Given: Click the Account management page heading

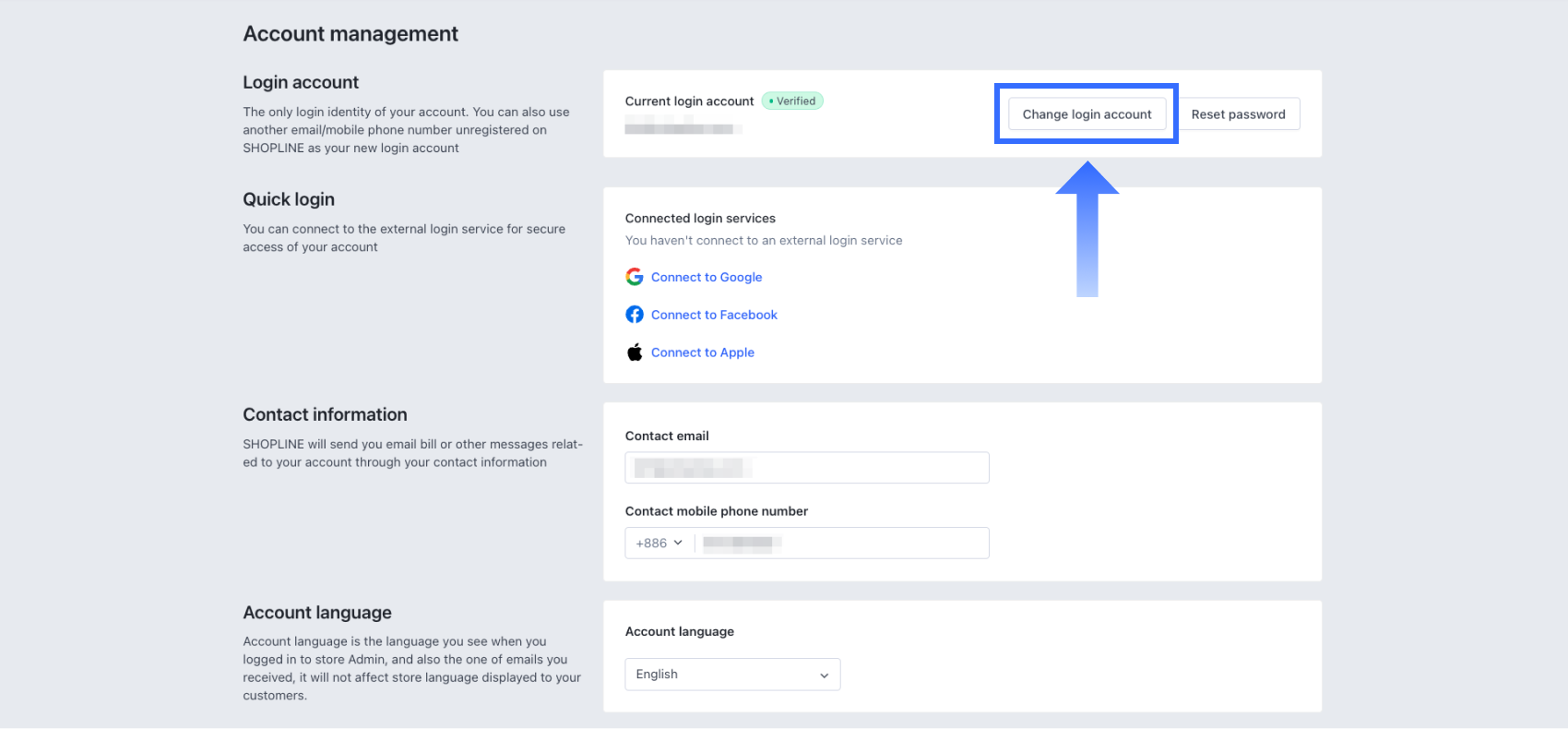Looking at the screenshot, I should [x=350, y=34].
